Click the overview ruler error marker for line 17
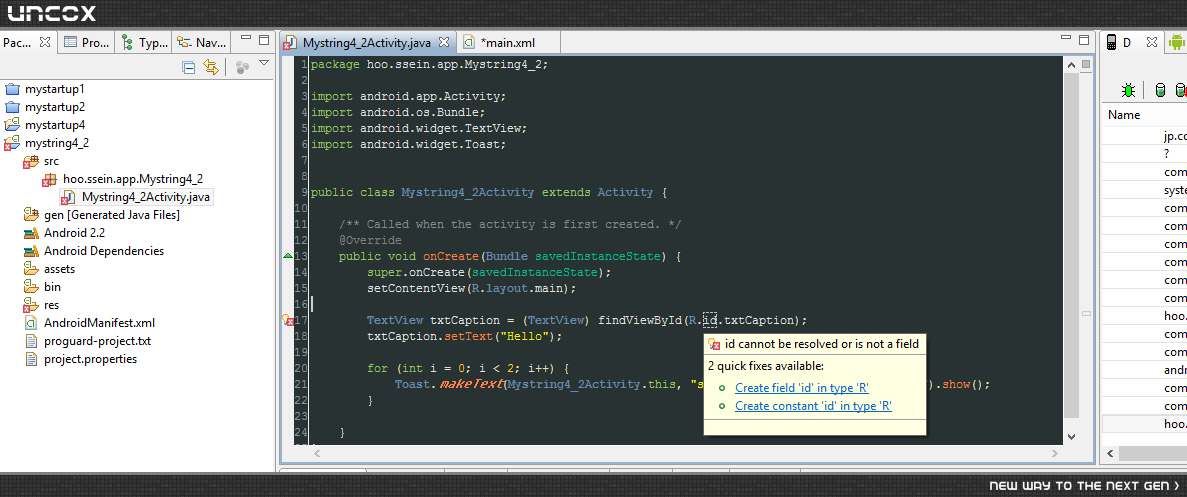 pyautogui.click(x=1086, y=313)
